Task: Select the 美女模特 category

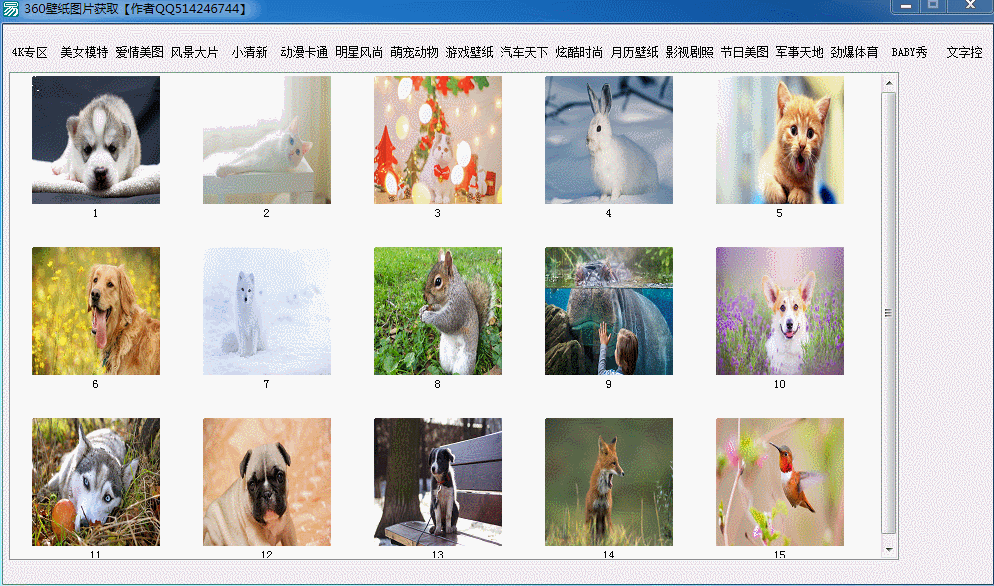Action: tap(84, 52)
